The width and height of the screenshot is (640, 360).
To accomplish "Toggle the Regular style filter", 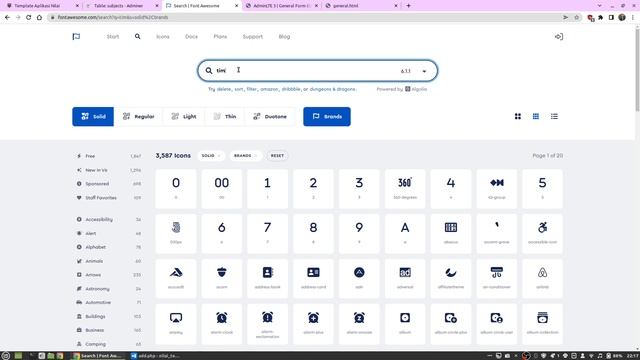I will [138, 117].
